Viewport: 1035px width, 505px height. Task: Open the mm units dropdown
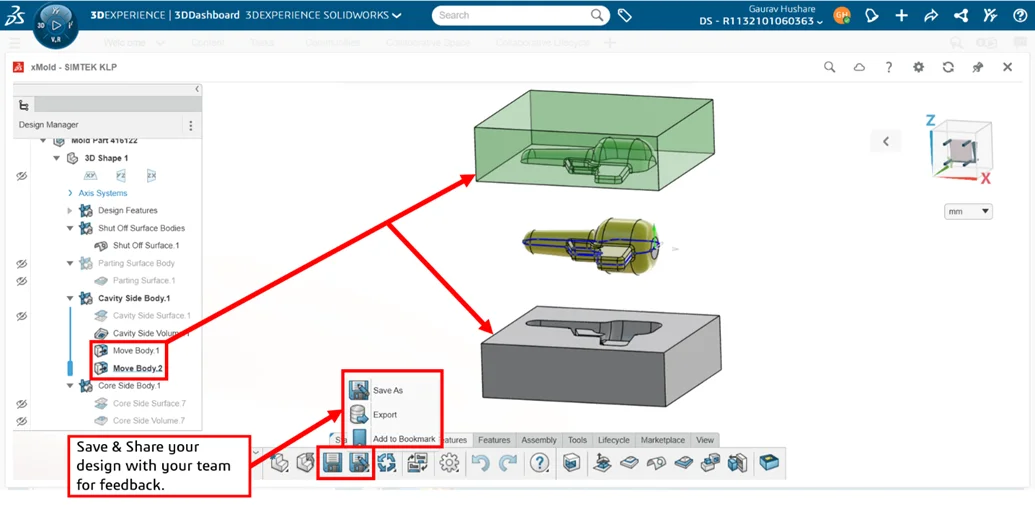point(969,212)
